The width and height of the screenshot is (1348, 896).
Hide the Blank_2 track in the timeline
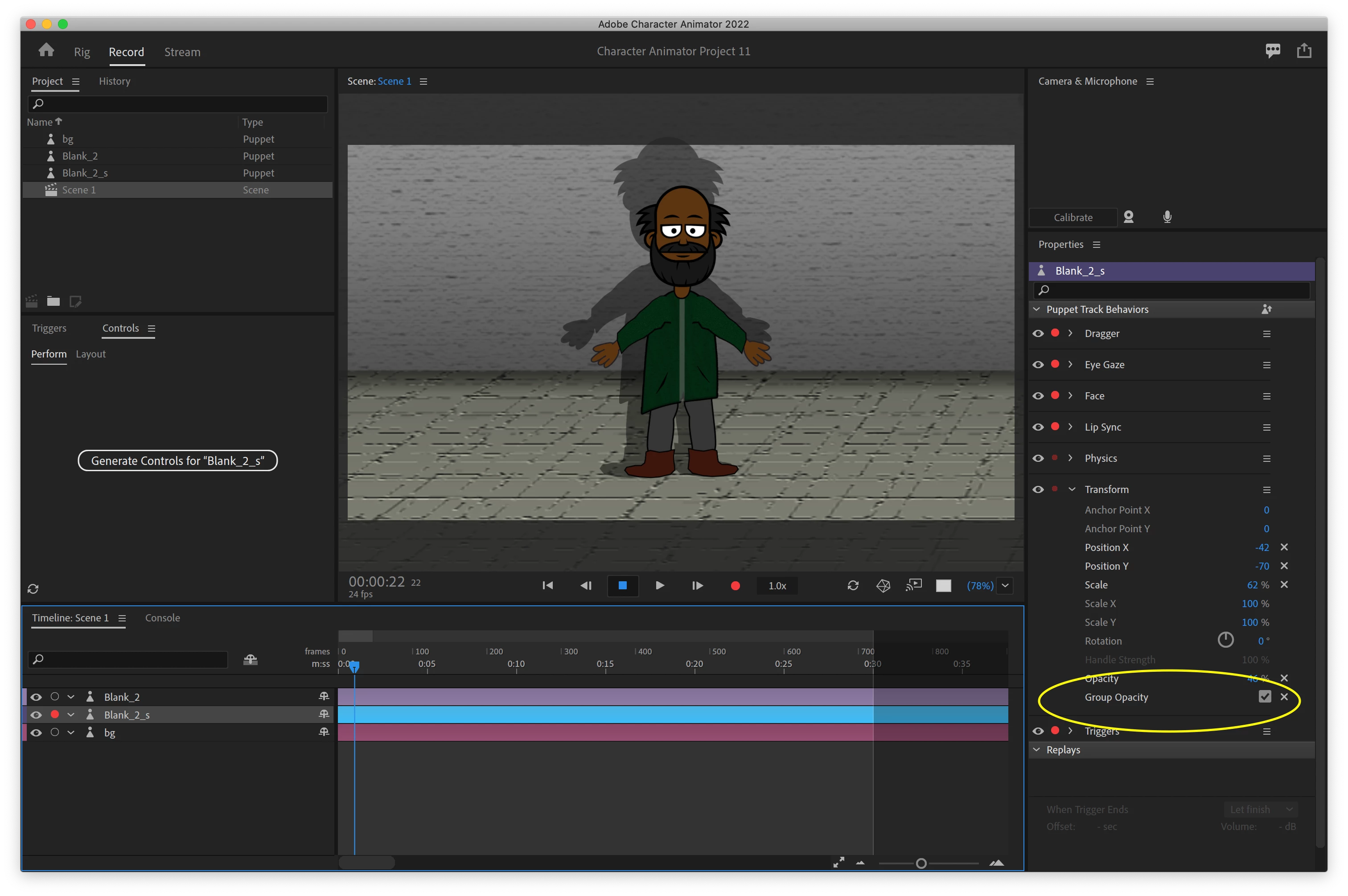[36, 697]
